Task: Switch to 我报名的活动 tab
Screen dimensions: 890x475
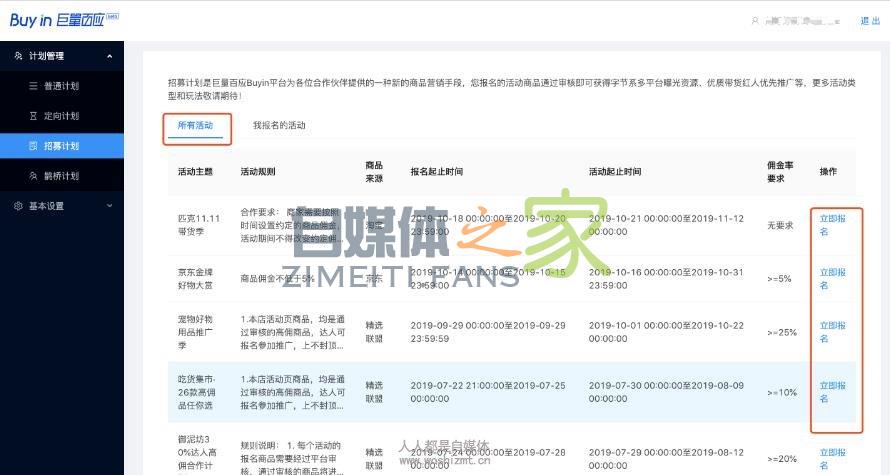Action: (x=279, y=125)
